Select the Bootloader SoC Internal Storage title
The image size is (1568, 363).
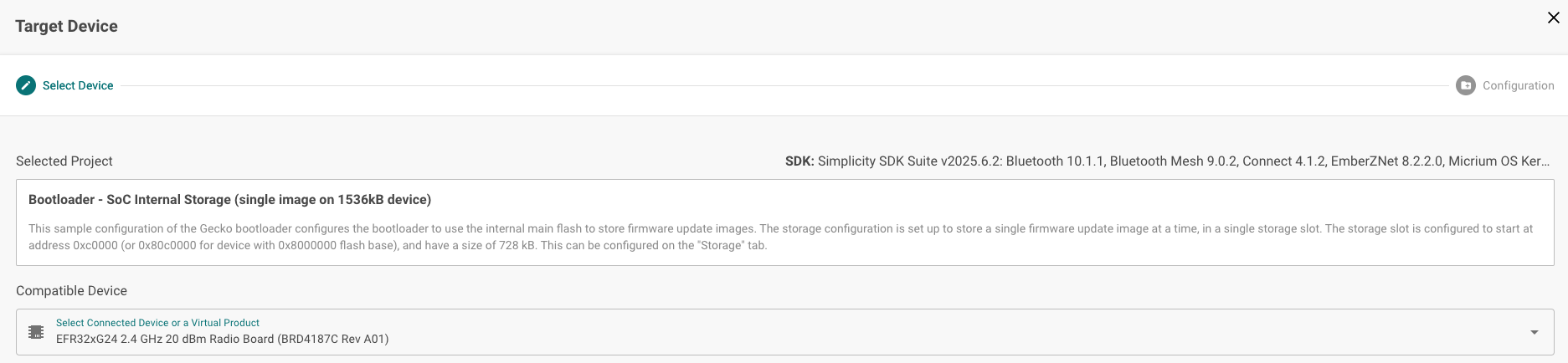[229, 200]
